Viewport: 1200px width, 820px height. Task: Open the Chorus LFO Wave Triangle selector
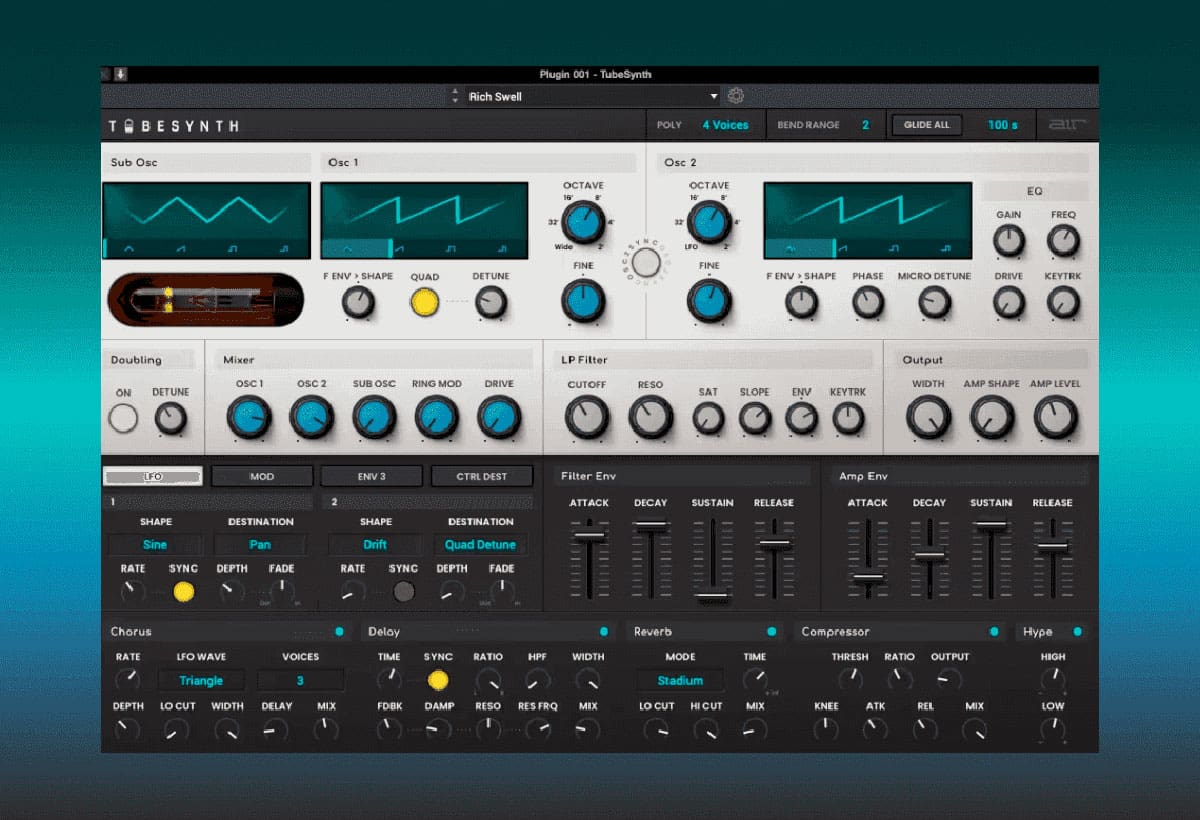(200, 681)
